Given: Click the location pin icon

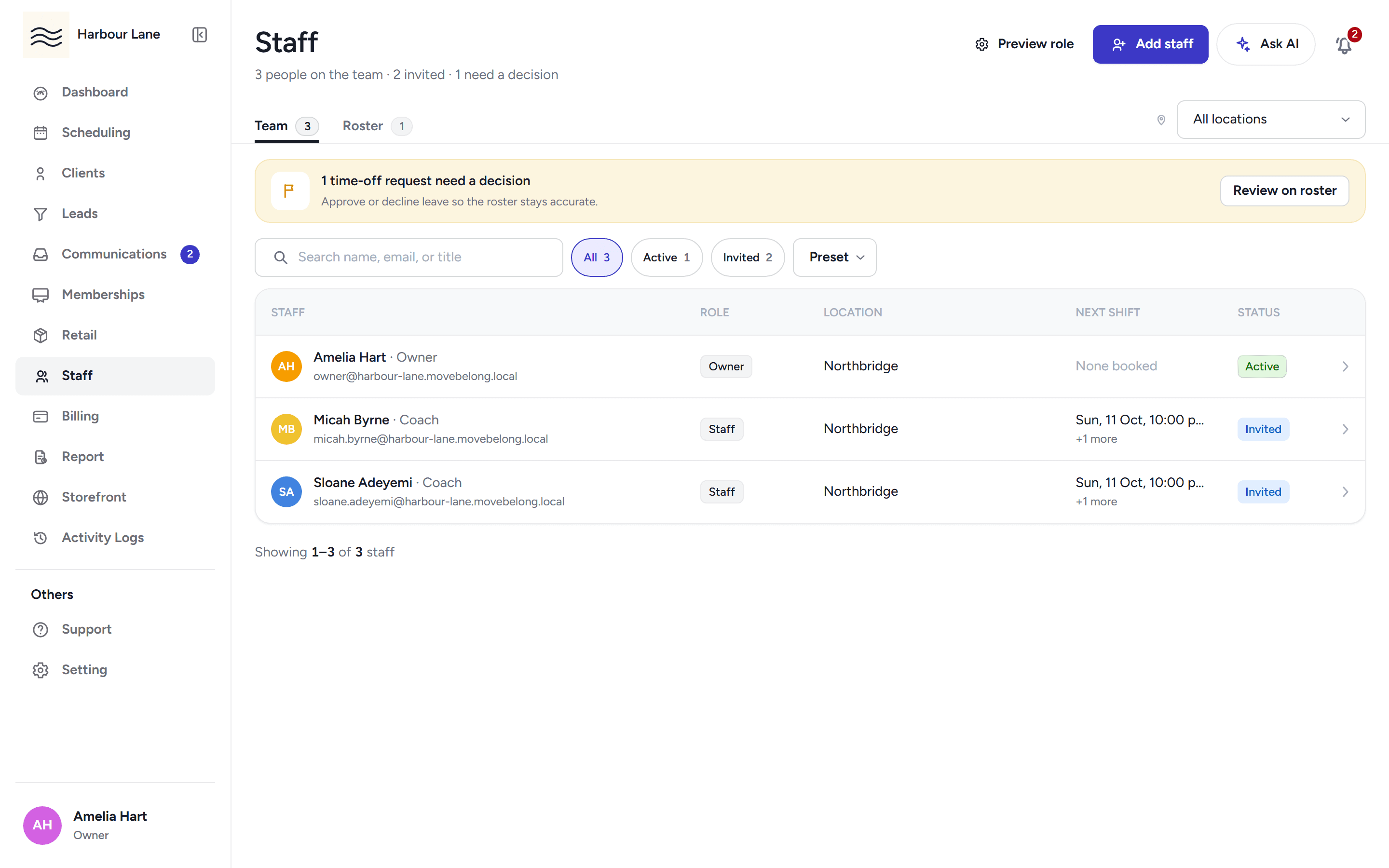Looking at the screenshot, I should tap(1160, 120).
